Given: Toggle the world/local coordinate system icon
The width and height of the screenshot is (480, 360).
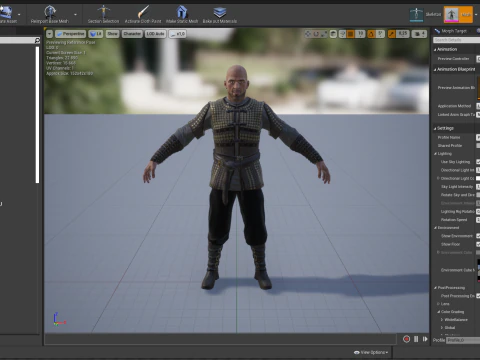Looking at the screenshot, I should click(333, 34).
